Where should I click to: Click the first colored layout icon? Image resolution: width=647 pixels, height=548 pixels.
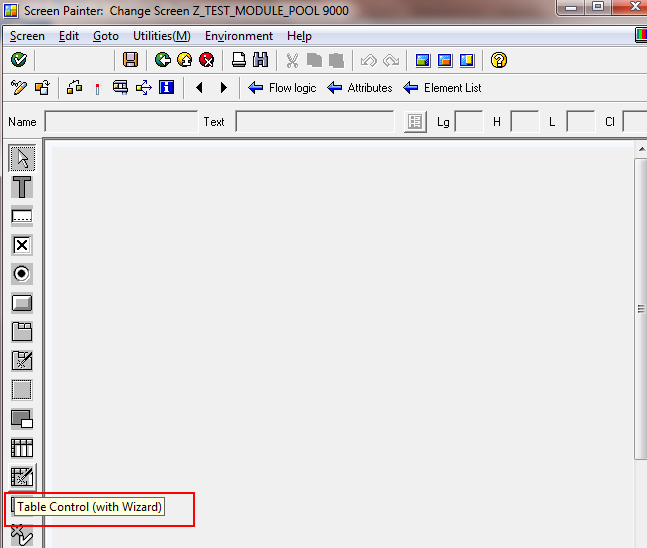point(423,60)
